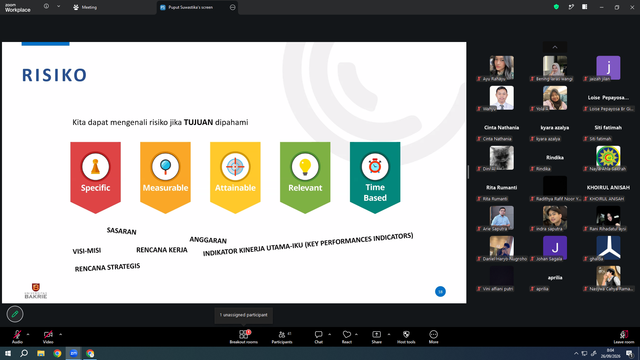The image size is (640, 360).
Task: Click the 'RENCANA STRATEGIS' text on slide
Action: coord(107,267)
